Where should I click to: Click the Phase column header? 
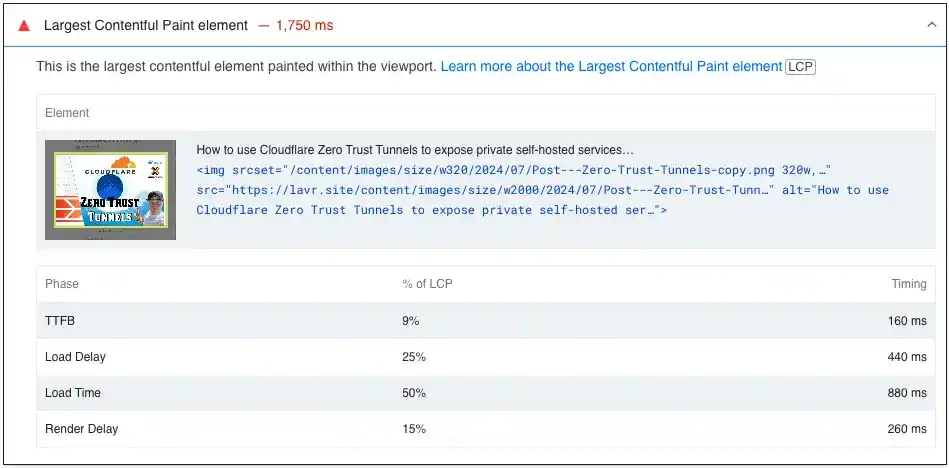(62, 284)
